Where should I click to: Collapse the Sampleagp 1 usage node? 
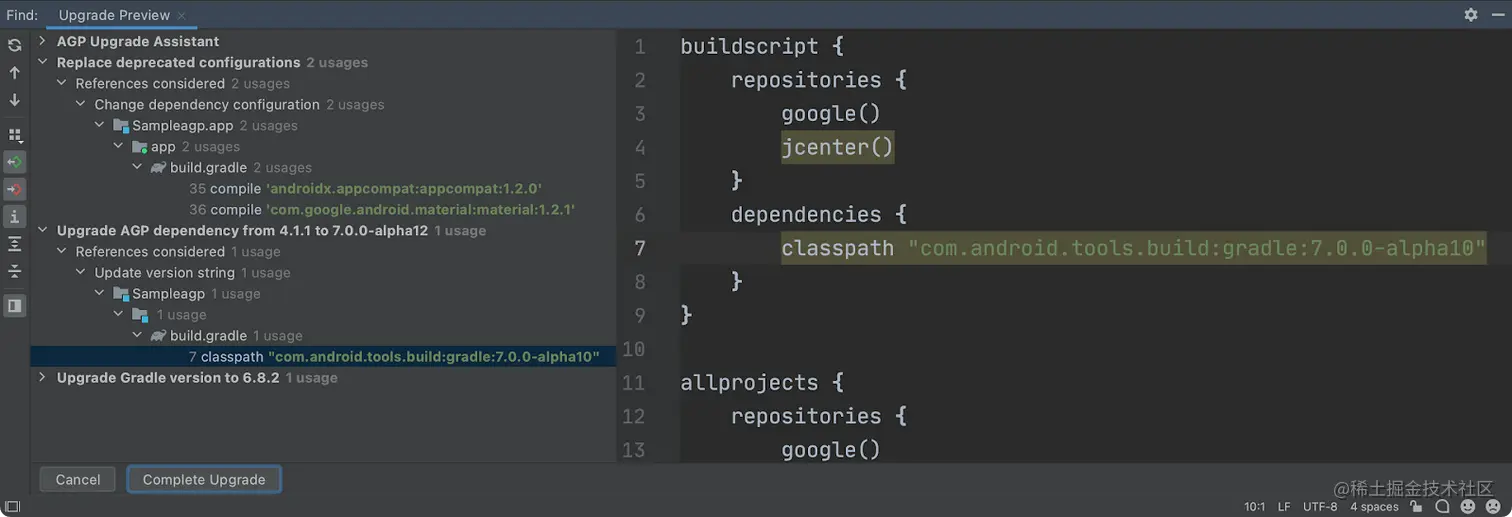coord(99,293)
